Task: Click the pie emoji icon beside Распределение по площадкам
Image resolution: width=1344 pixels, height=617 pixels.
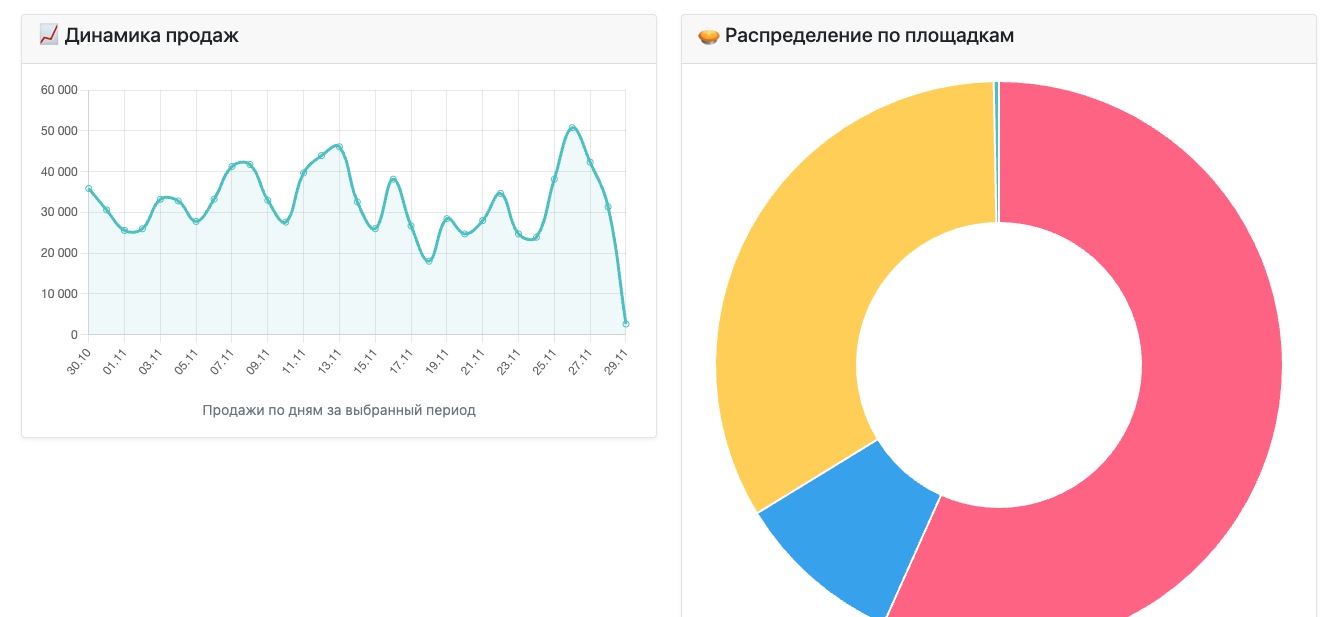Action: click(709, 36)
